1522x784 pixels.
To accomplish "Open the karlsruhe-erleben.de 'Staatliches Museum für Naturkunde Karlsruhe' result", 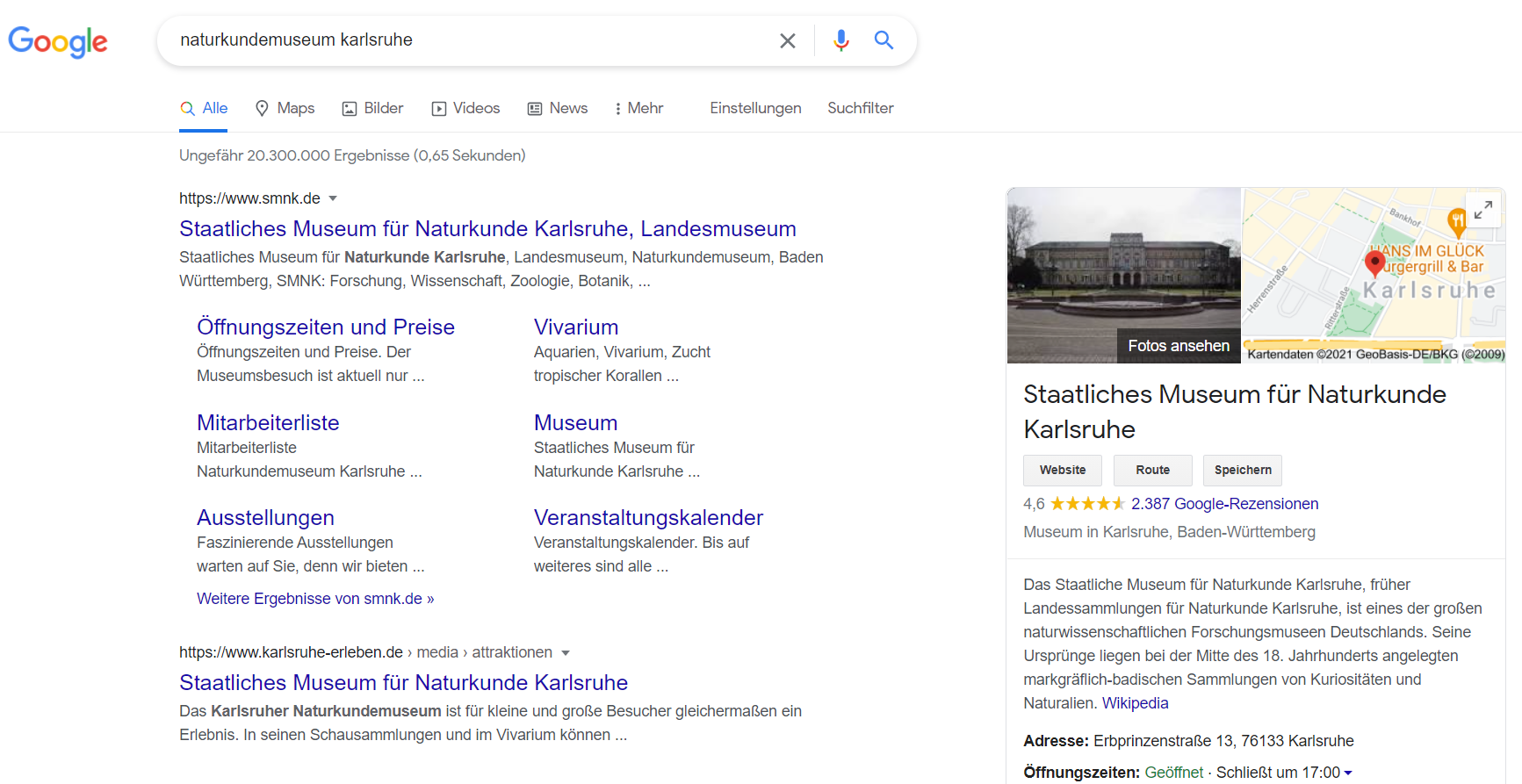I will (x=403, y=683).
